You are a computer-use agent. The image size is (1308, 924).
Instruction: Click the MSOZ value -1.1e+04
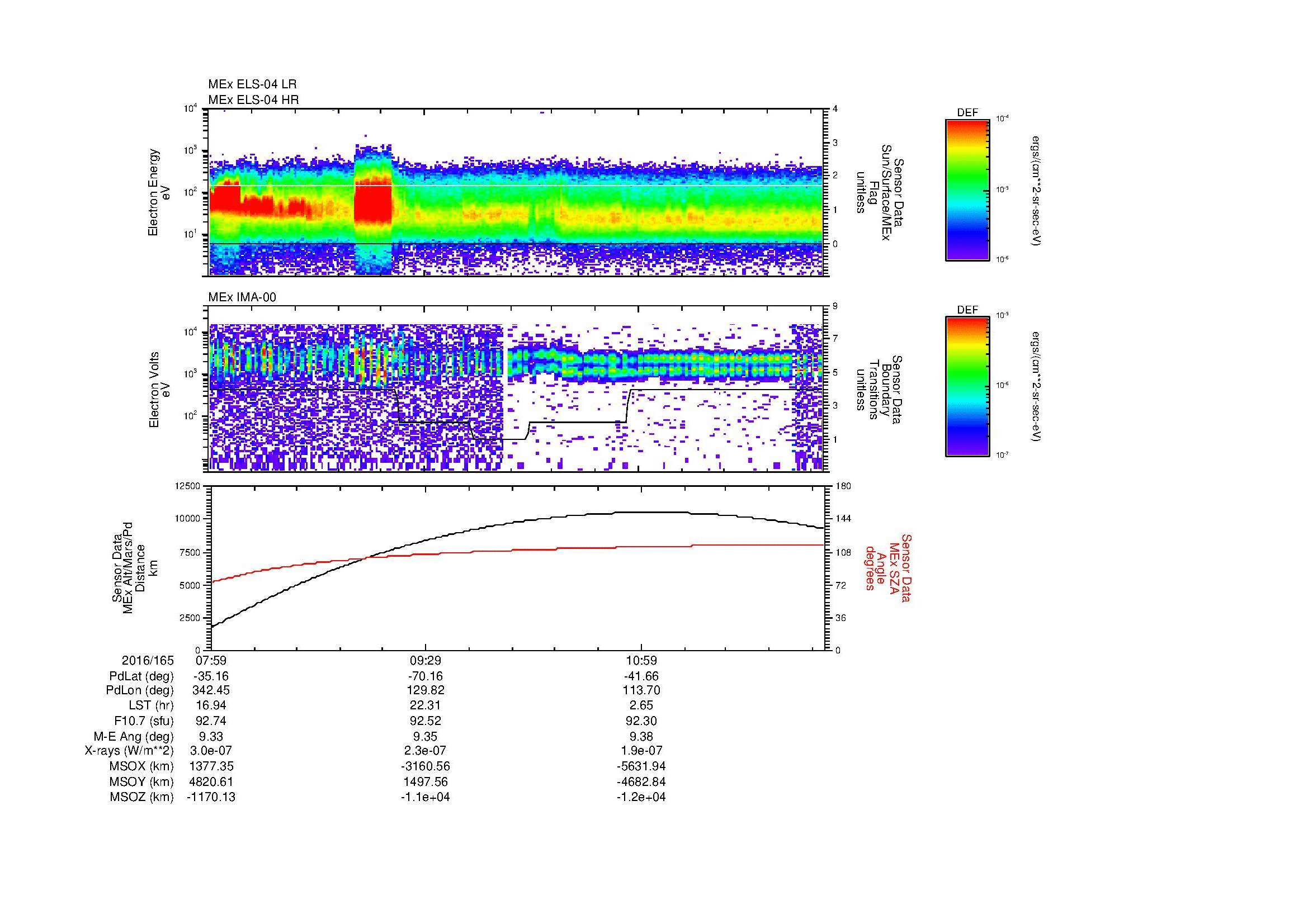pos(426,797)
